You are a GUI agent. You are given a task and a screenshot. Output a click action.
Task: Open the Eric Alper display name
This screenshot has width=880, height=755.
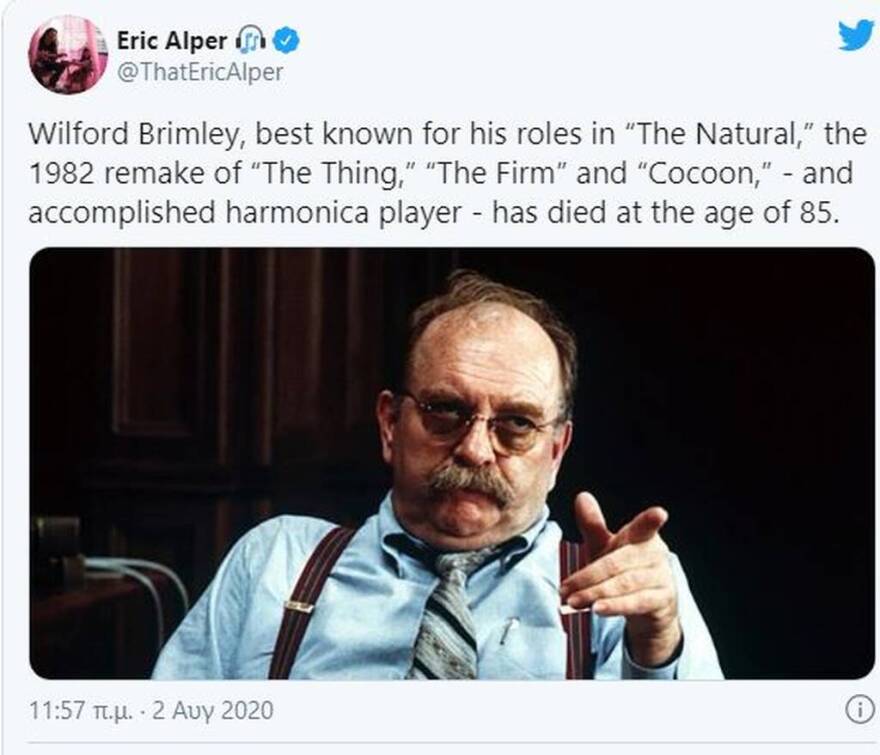[x=171, y=41]
